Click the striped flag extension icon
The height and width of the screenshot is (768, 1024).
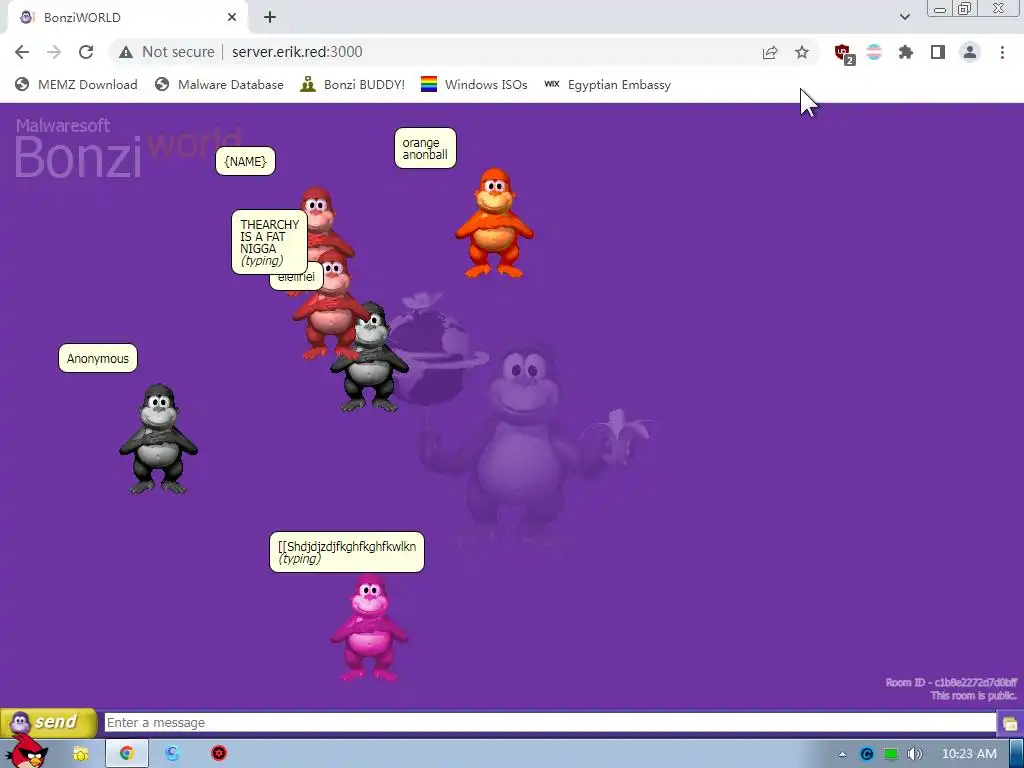874,52
